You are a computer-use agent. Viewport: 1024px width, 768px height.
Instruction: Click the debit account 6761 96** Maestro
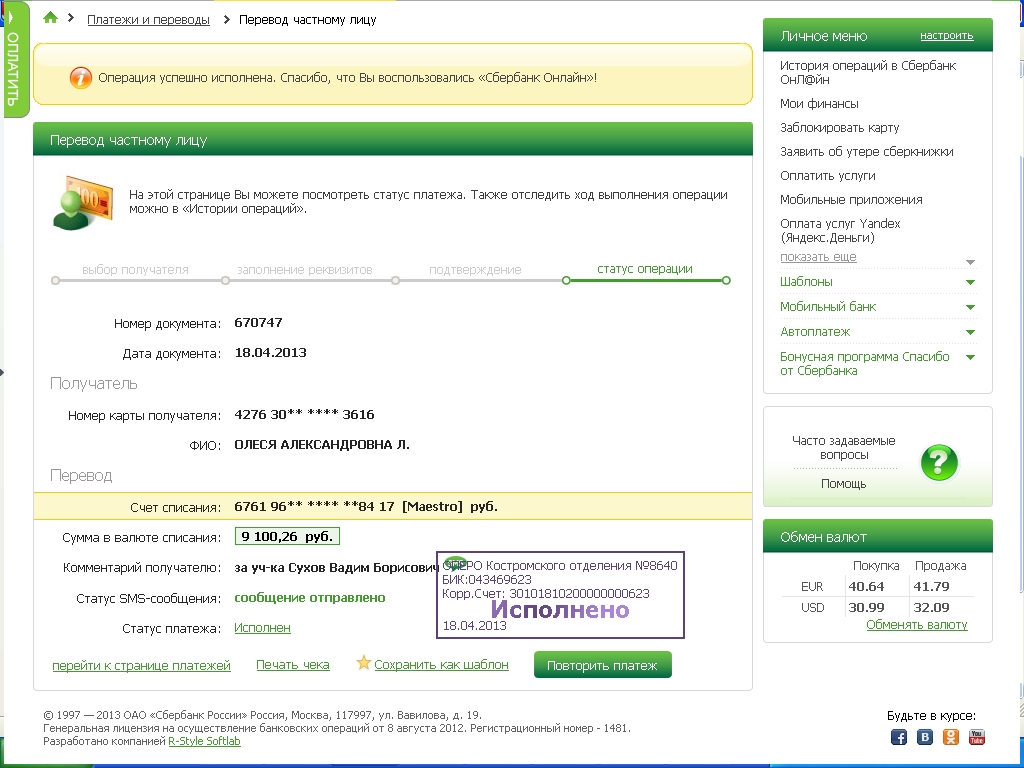point(366,507)
